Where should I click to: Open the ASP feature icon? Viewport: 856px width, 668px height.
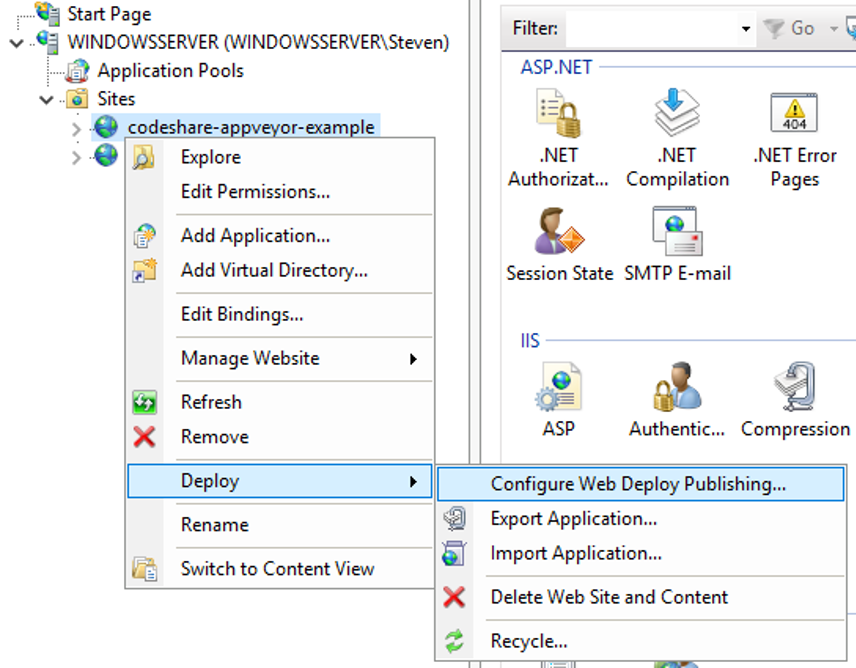559,390
